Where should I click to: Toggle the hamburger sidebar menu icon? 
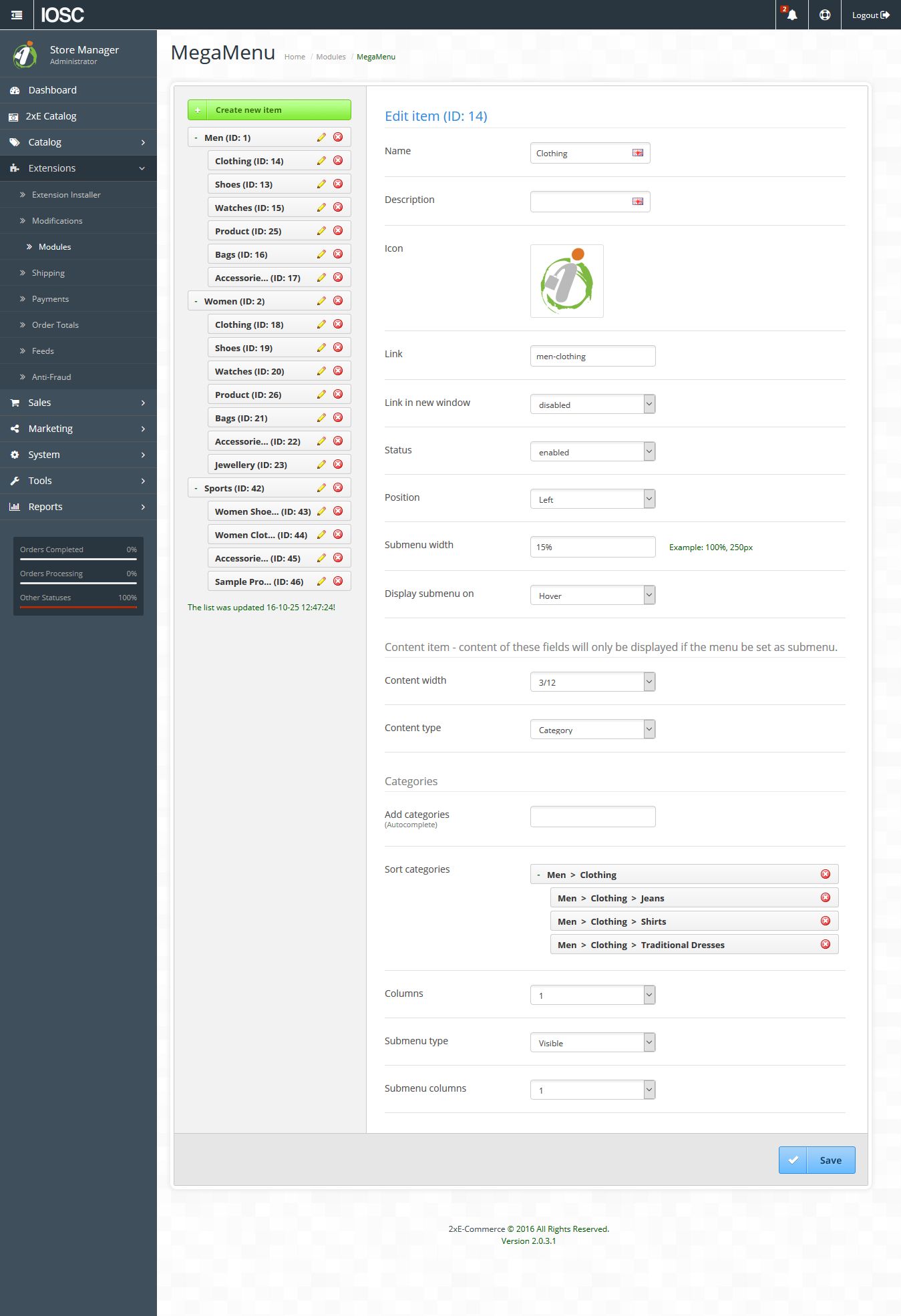17,15
